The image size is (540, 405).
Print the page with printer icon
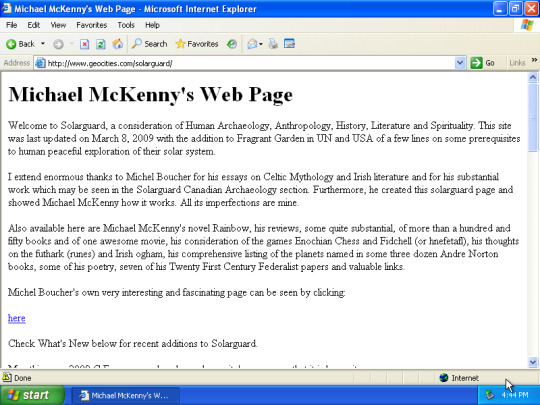(273, 44)
